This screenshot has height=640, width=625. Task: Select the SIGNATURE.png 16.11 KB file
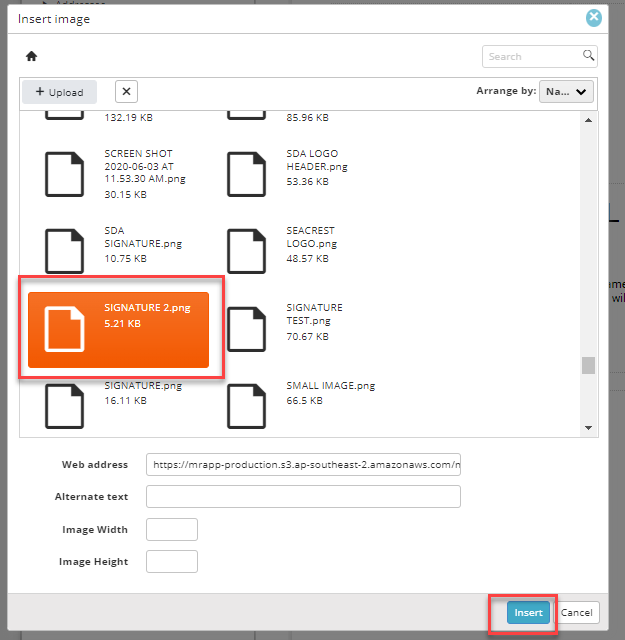116,405
